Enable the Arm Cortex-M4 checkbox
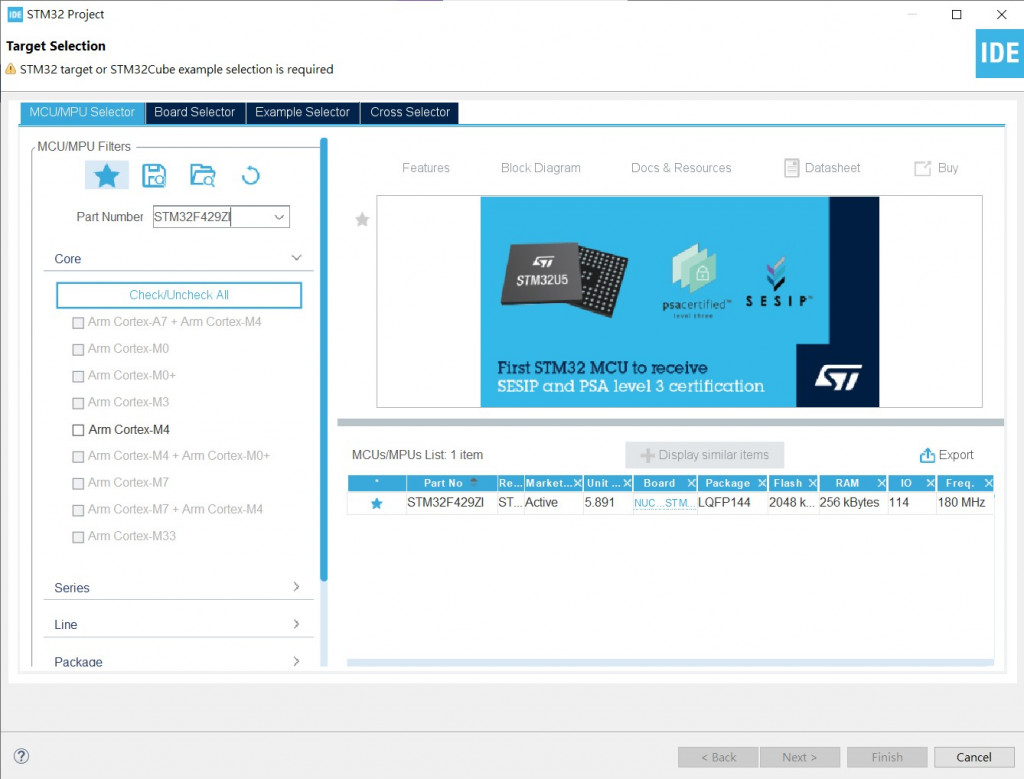Screen dimensions: 1024x779 [x=78, y=430]
